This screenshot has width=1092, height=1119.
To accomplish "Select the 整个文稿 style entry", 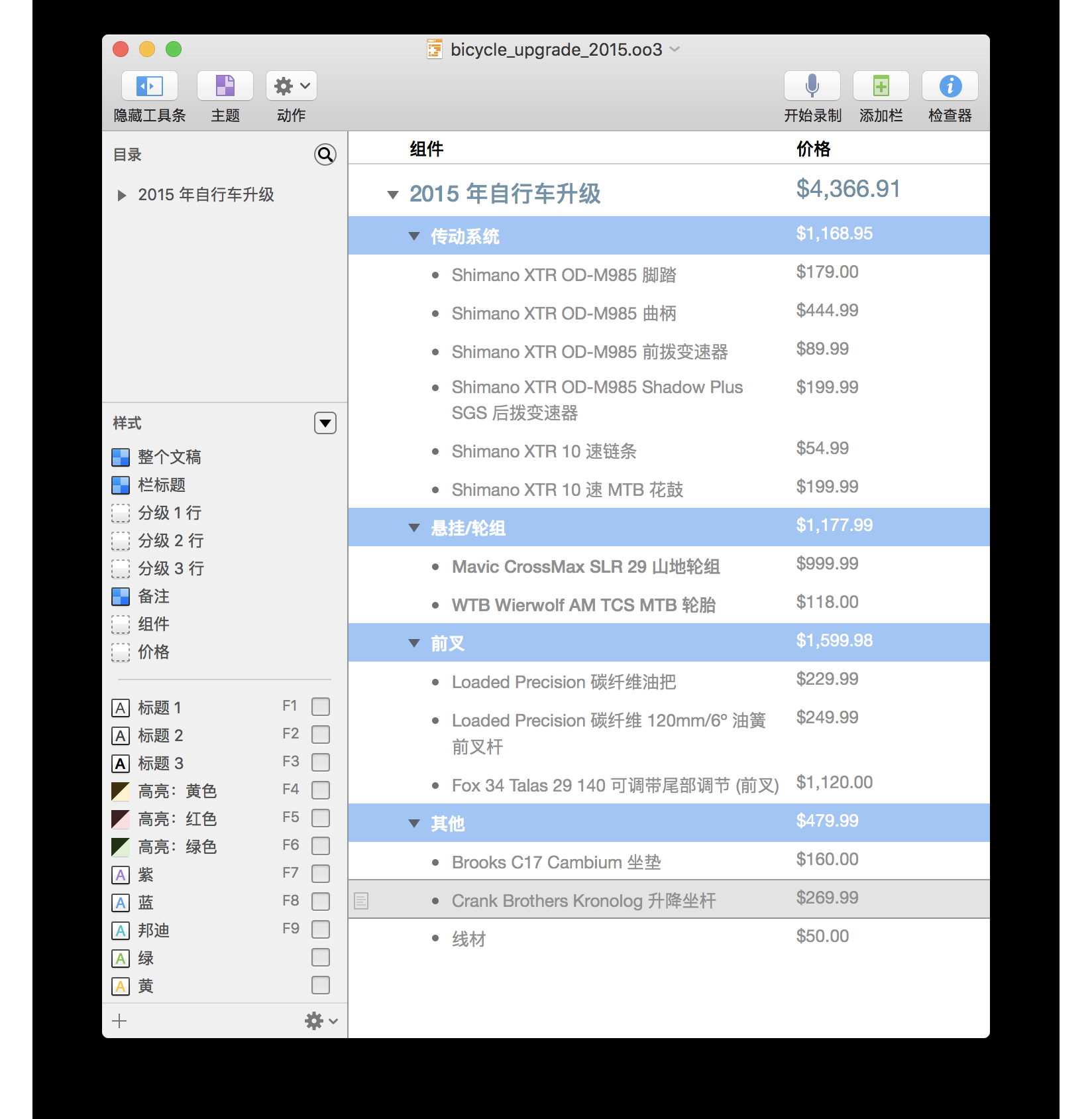I will [x=169, y=457].
